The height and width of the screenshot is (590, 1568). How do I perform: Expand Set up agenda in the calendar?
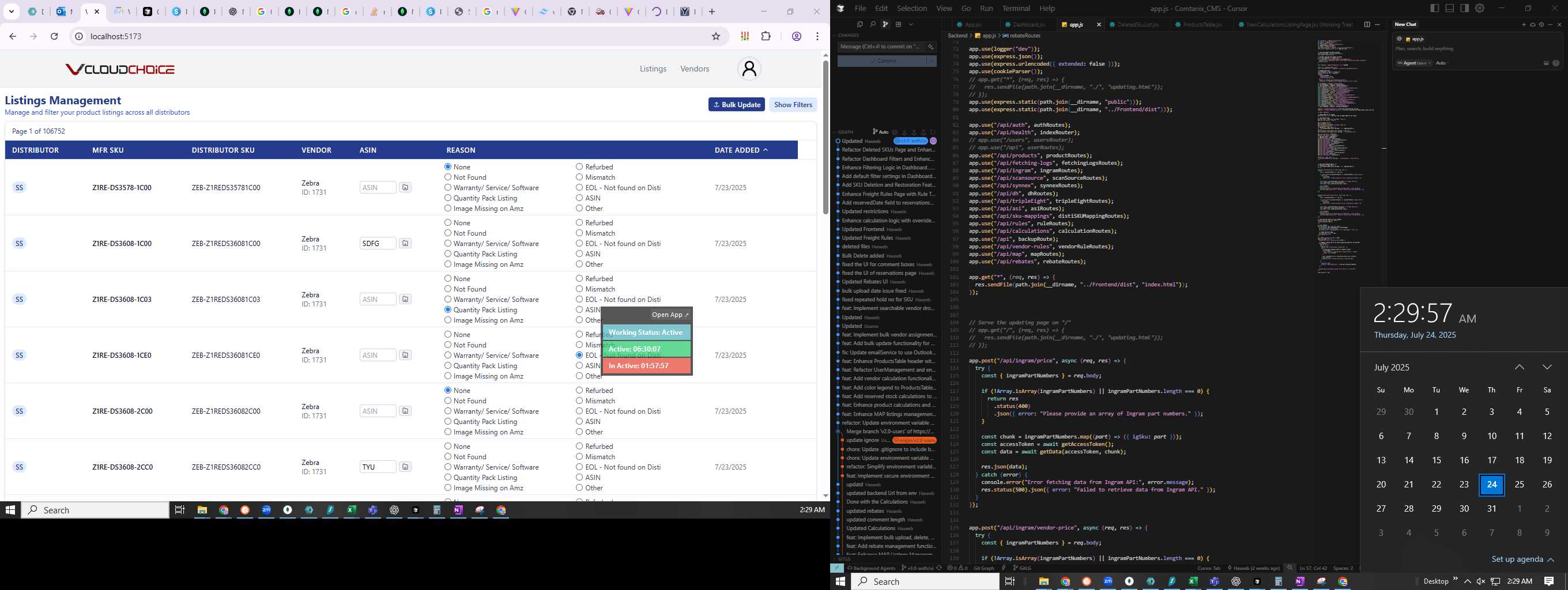click(1522, 559)
